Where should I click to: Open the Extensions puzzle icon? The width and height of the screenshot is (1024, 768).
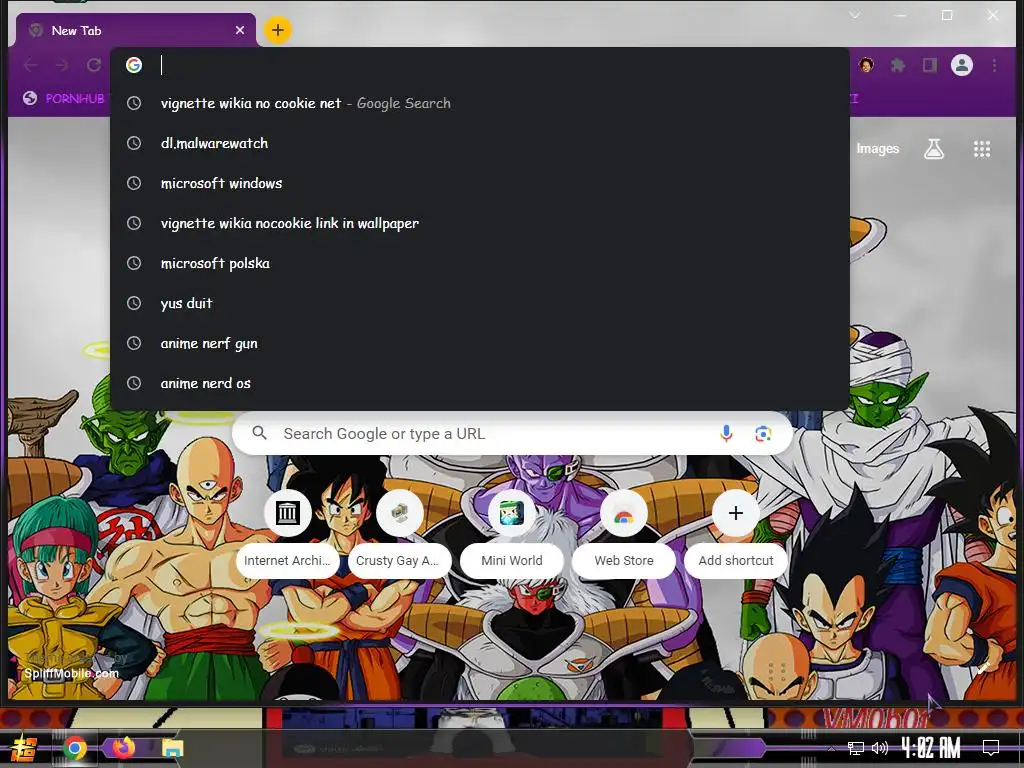coord(899,65)
